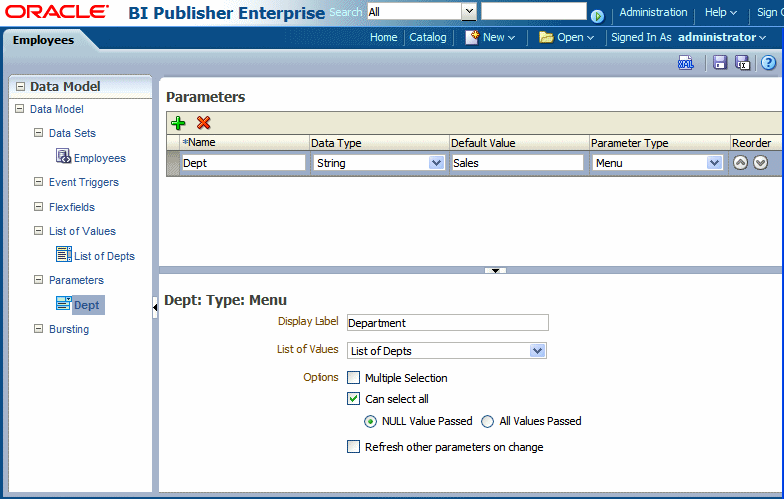The width and height of the screenshot is (784, 499).
Task: Go to Home link
Action: pyautogui.click(x=384, y=38)
